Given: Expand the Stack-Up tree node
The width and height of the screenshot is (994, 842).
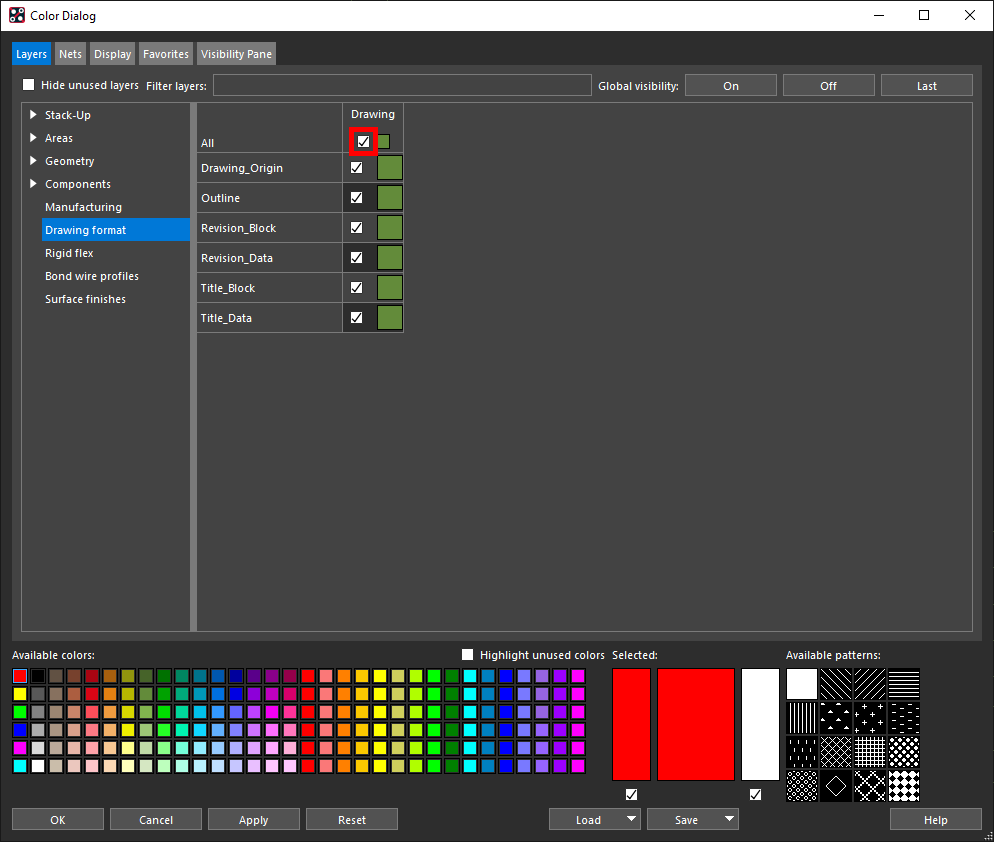Looking at the screenshot, I should pos(34,115).
